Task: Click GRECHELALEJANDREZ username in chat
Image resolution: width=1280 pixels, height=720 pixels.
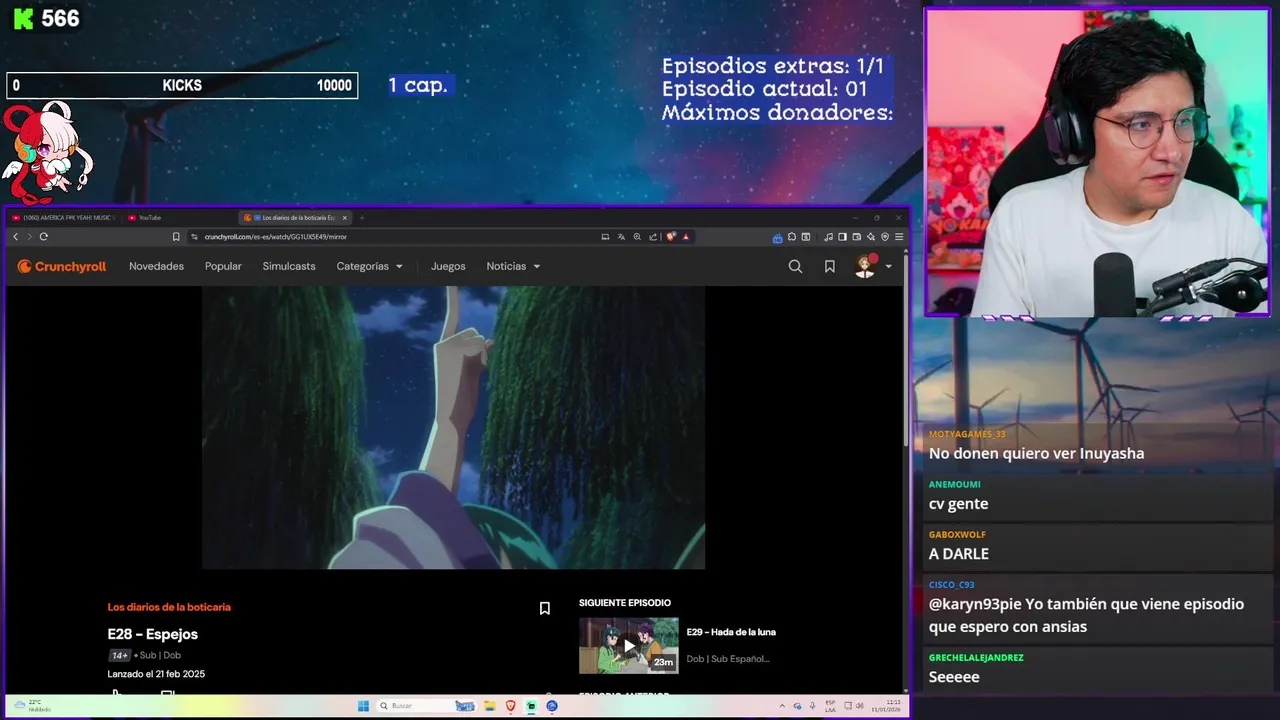Action: tap(976, 658)
